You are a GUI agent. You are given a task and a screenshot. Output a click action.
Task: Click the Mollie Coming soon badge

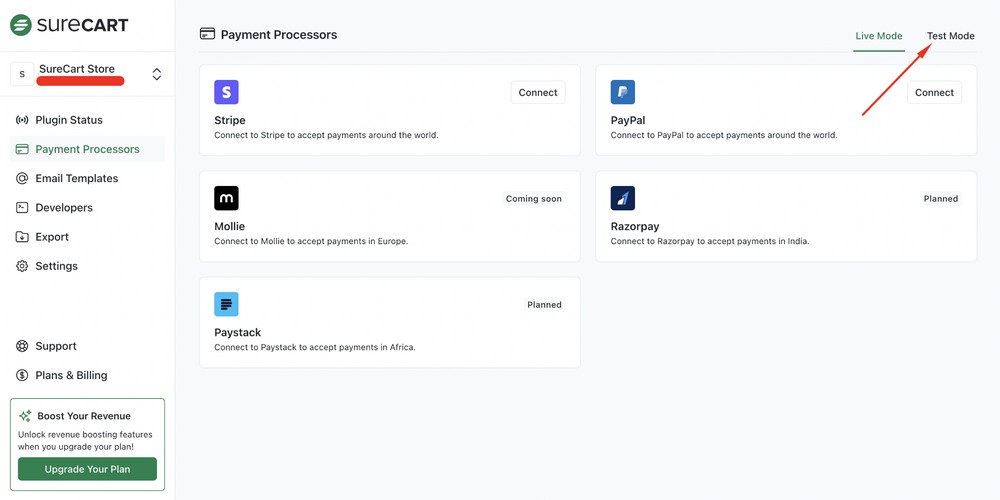[x=533, y=199]
